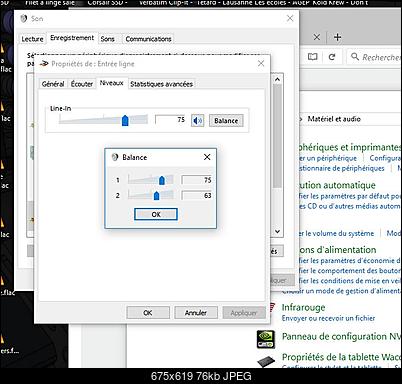
Task: Click the Line-In level value field 75
Action: click(170, 120)
